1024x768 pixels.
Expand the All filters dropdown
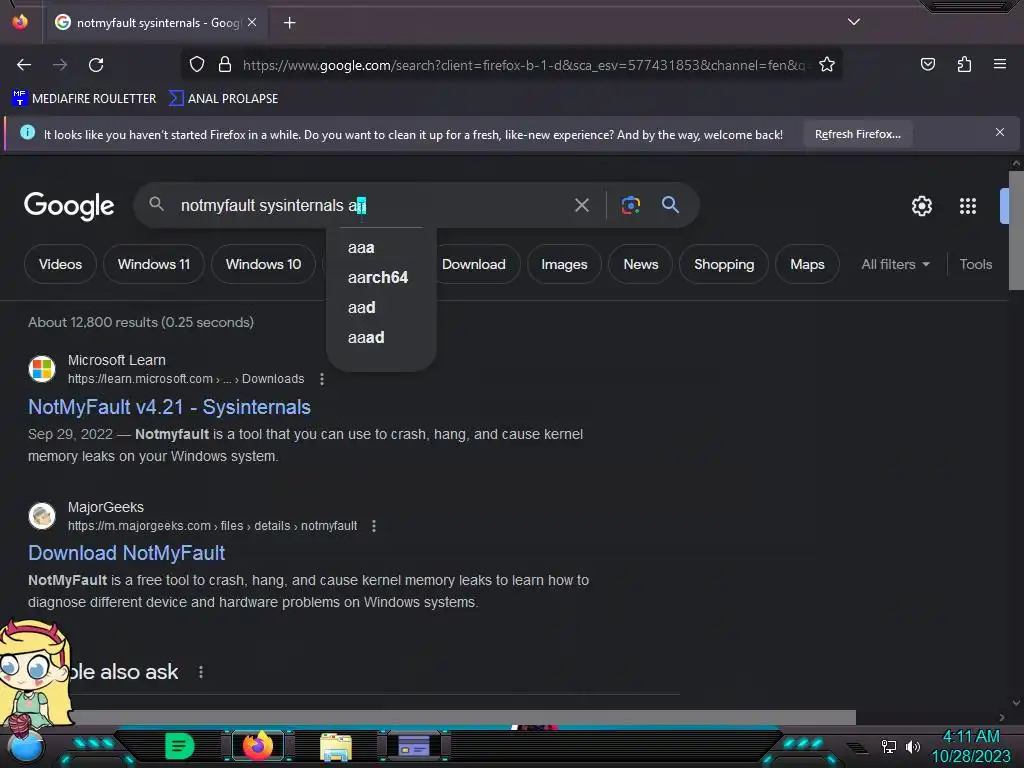[895, 264]
